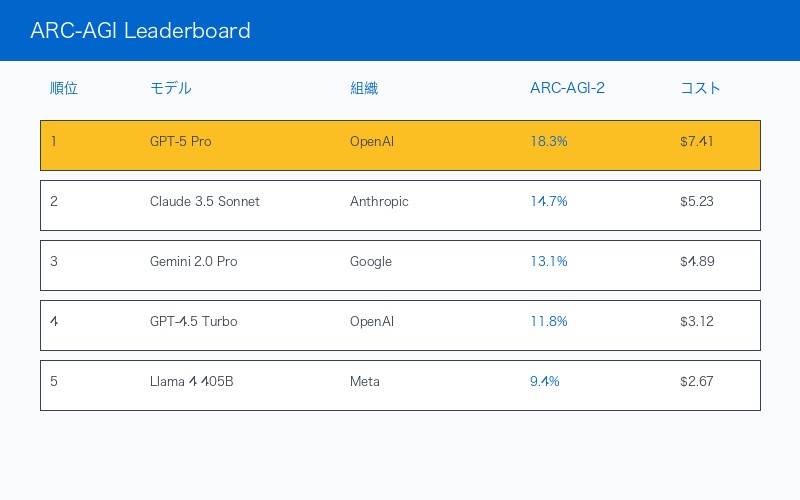Click Meta in the organization column
800x500 pixels.
[x=365, y=382]
